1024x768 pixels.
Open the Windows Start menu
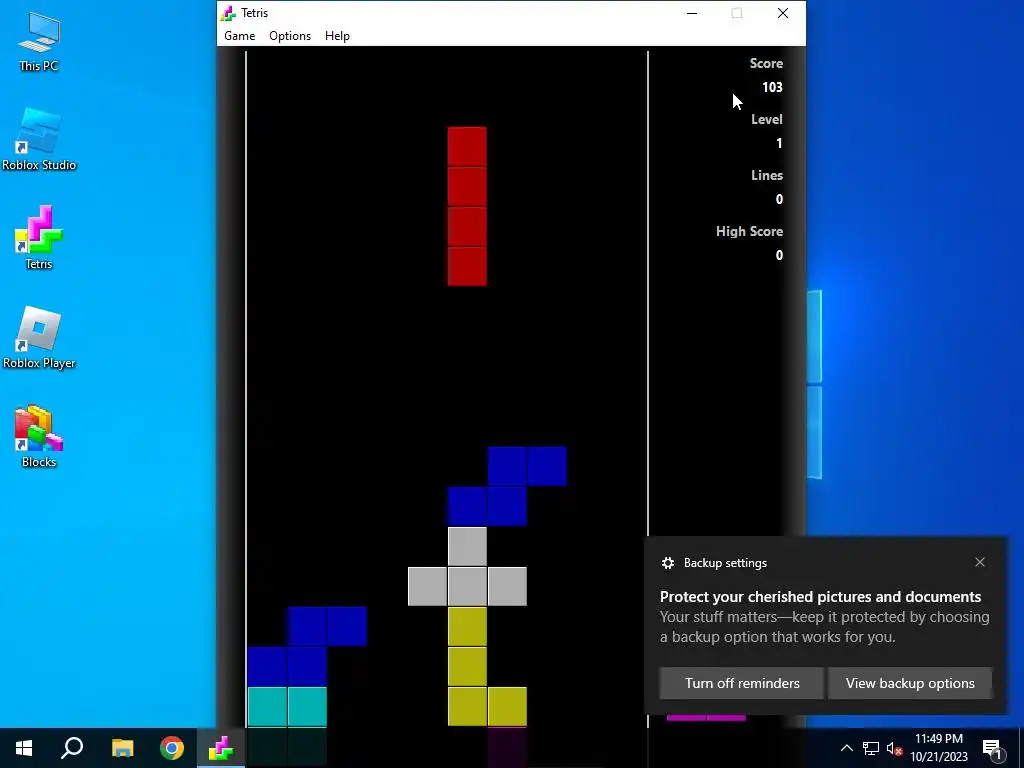[x=24, y=748]
